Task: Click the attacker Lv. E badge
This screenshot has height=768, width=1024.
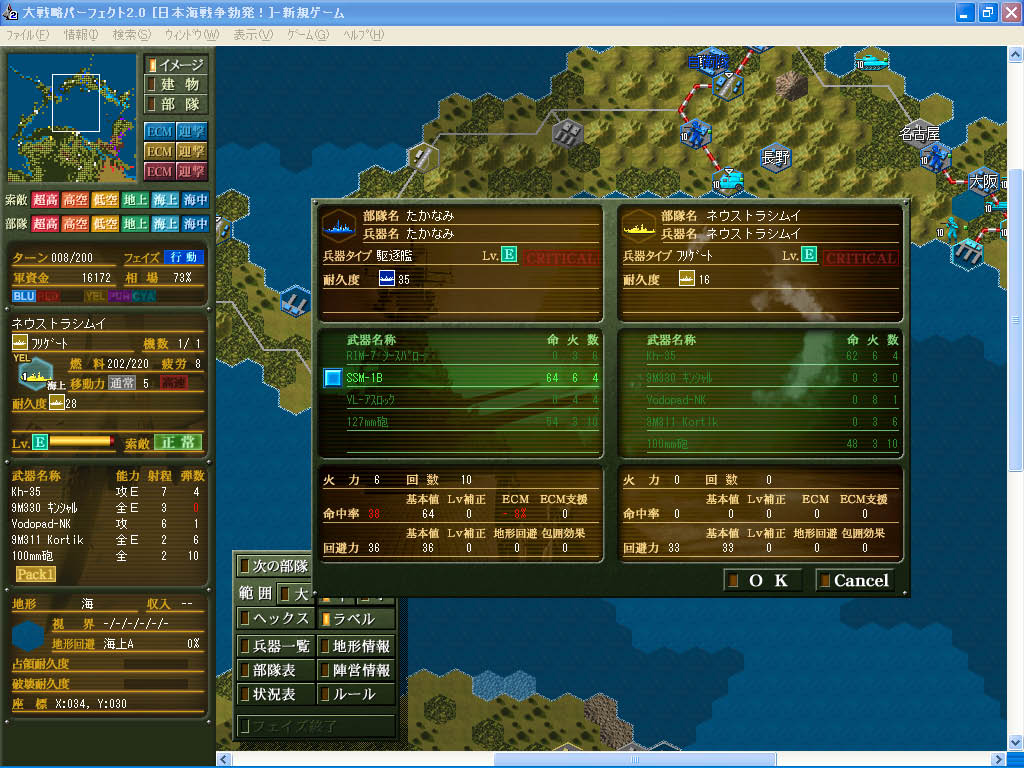Action: tap(509, 255)
